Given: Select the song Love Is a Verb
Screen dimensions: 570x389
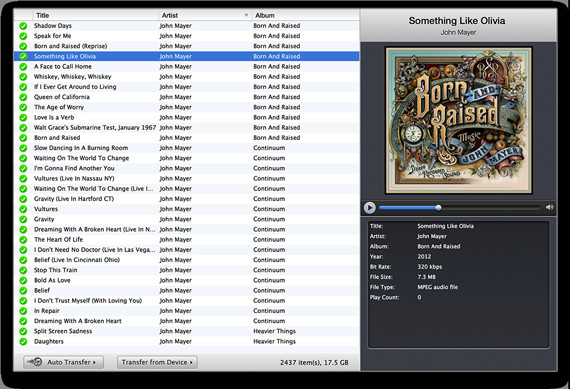Looking at the screenshot, I should click(54, 117).
